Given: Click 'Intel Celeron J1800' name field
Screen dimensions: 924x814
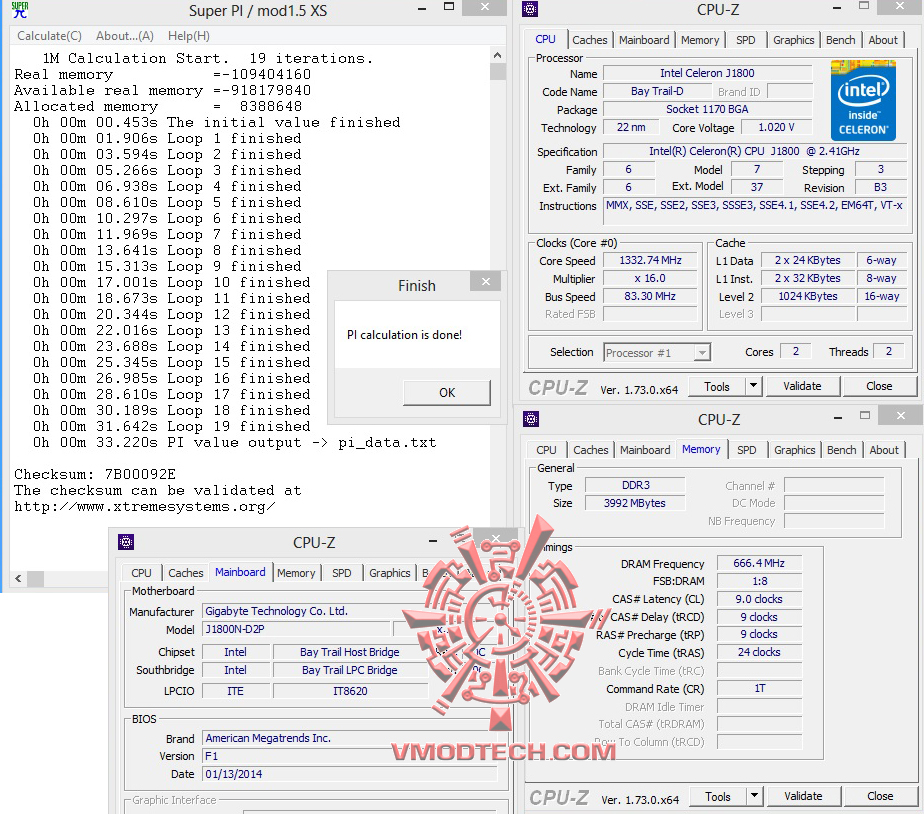Looking at the screenshot, I should [x=707, y=73].
